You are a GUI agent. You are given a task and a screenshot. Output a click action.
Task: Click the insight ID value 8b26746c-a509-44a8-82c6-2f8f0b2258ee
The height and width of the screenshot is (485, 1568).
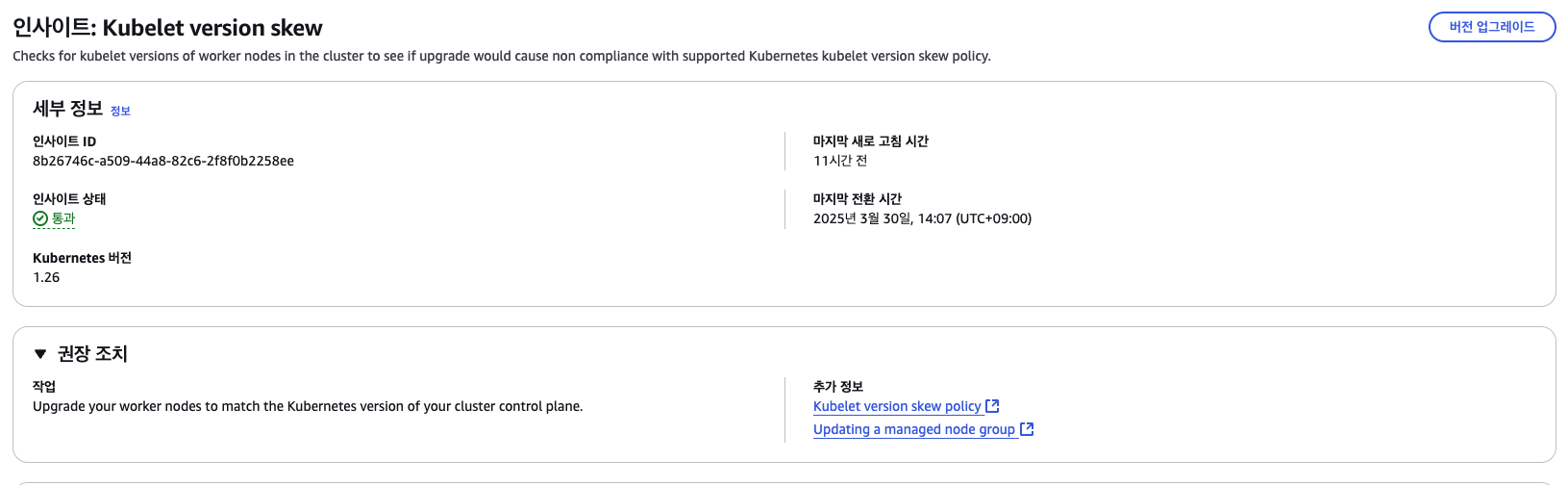(x=163, y=161)
